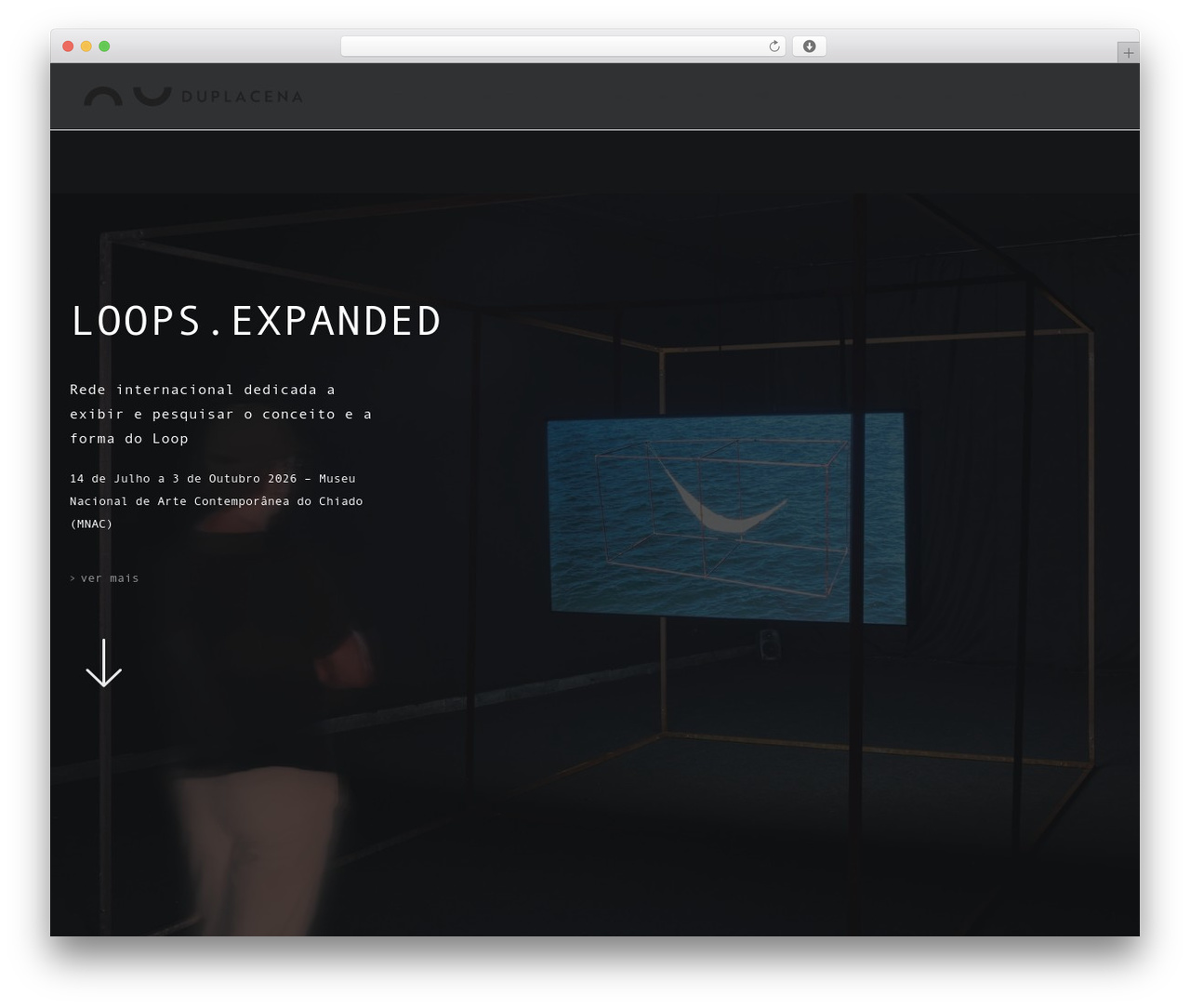Minimize window using yellow button
Screen dimensions: 1190x1008
(x=86, y=46)
